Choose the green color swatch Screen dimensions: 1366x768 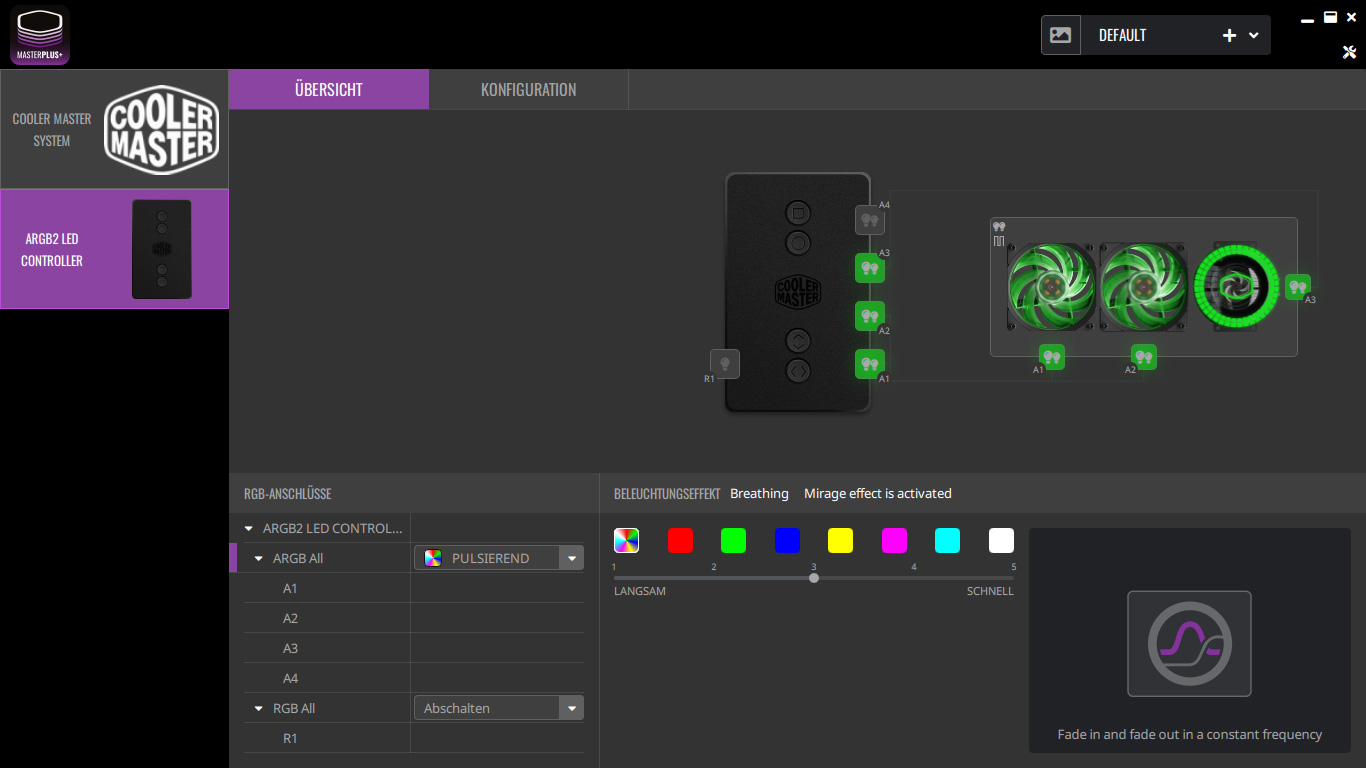point(733,541)
